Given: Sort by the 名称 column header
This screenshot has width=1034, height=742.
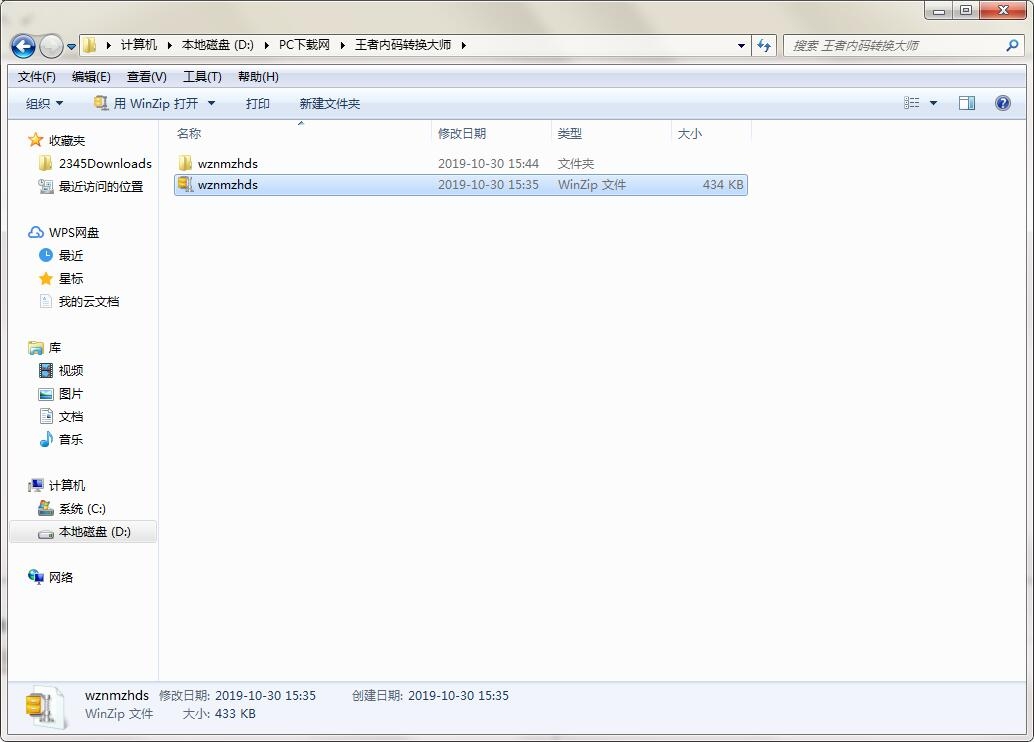Looking at the screenshot, I should pos(189,133).
